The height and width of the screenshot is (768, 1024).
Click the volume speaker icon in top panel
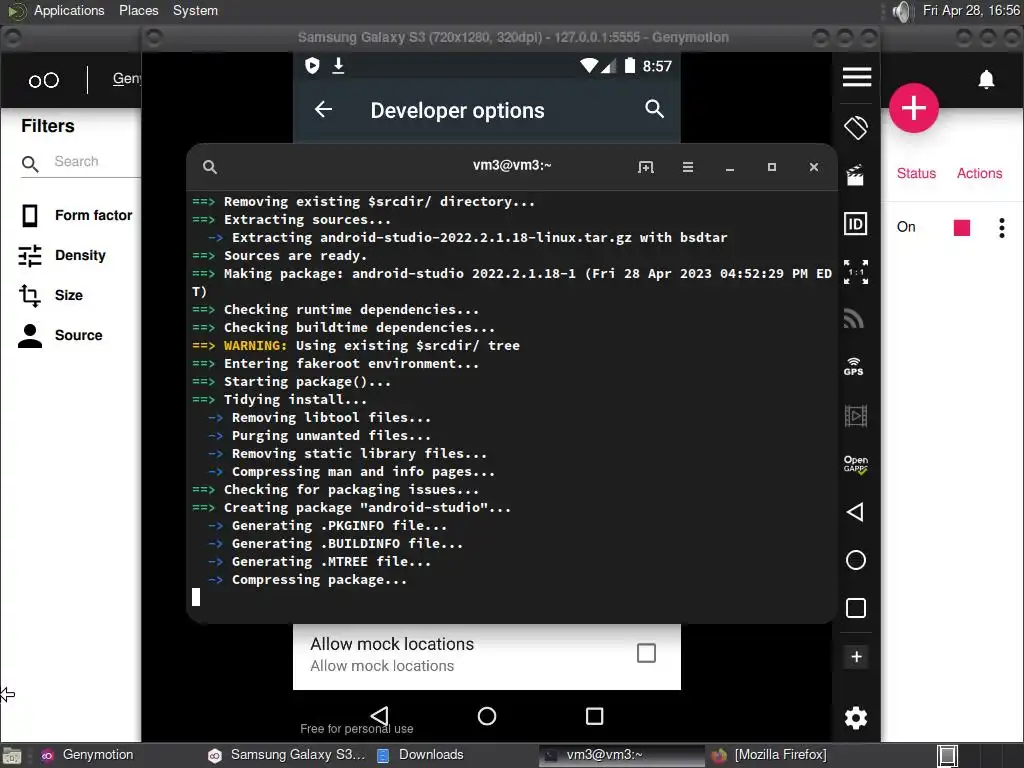click(x=902, y=11)
